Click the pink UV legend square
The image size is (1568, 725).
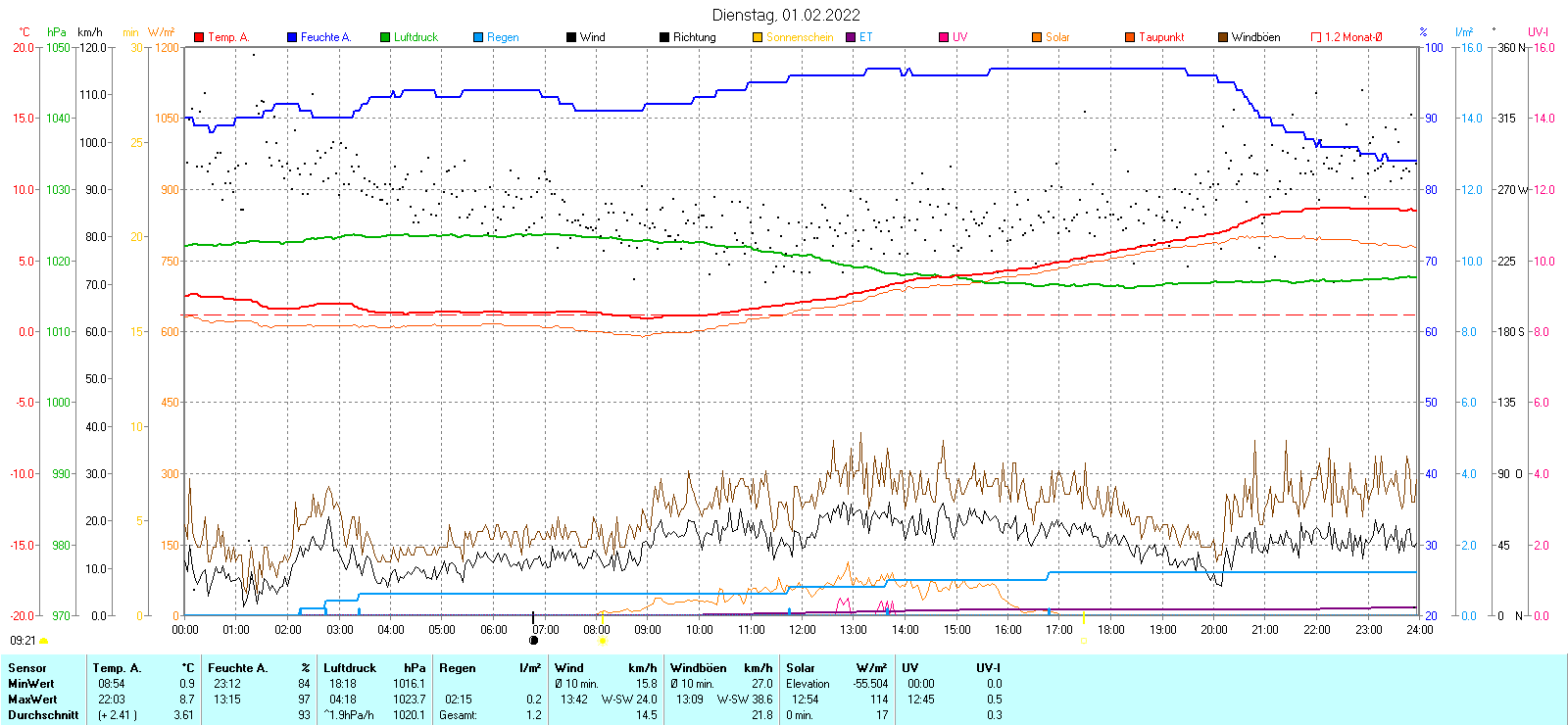[944, 37]
